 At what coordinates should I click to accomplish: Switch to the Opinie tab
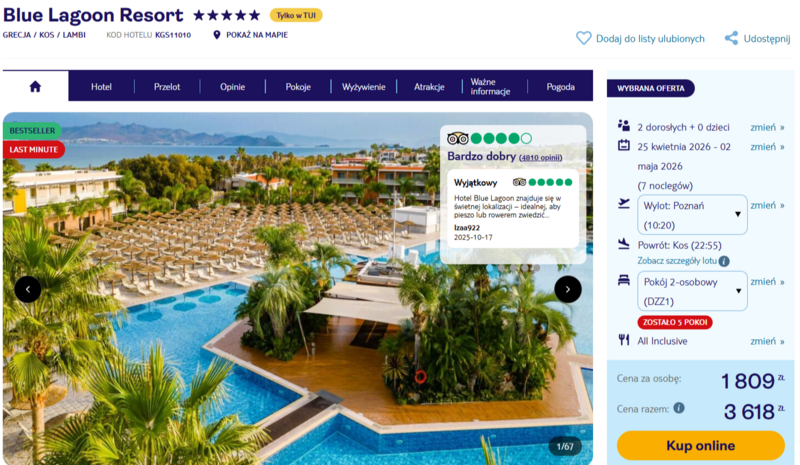[233, 87]
